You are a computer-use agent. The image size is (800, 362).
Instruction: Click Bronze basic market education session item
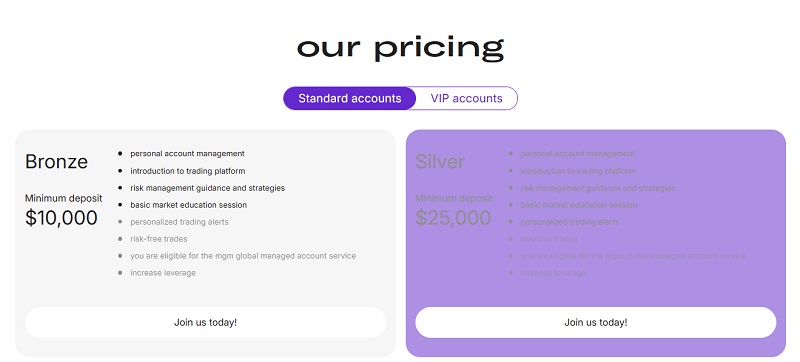coord(189,205)
